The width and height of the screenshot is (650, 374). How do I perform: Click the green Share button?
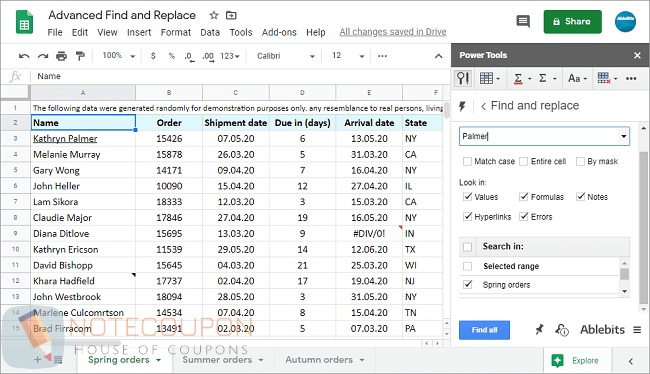[x=572, y=22]
